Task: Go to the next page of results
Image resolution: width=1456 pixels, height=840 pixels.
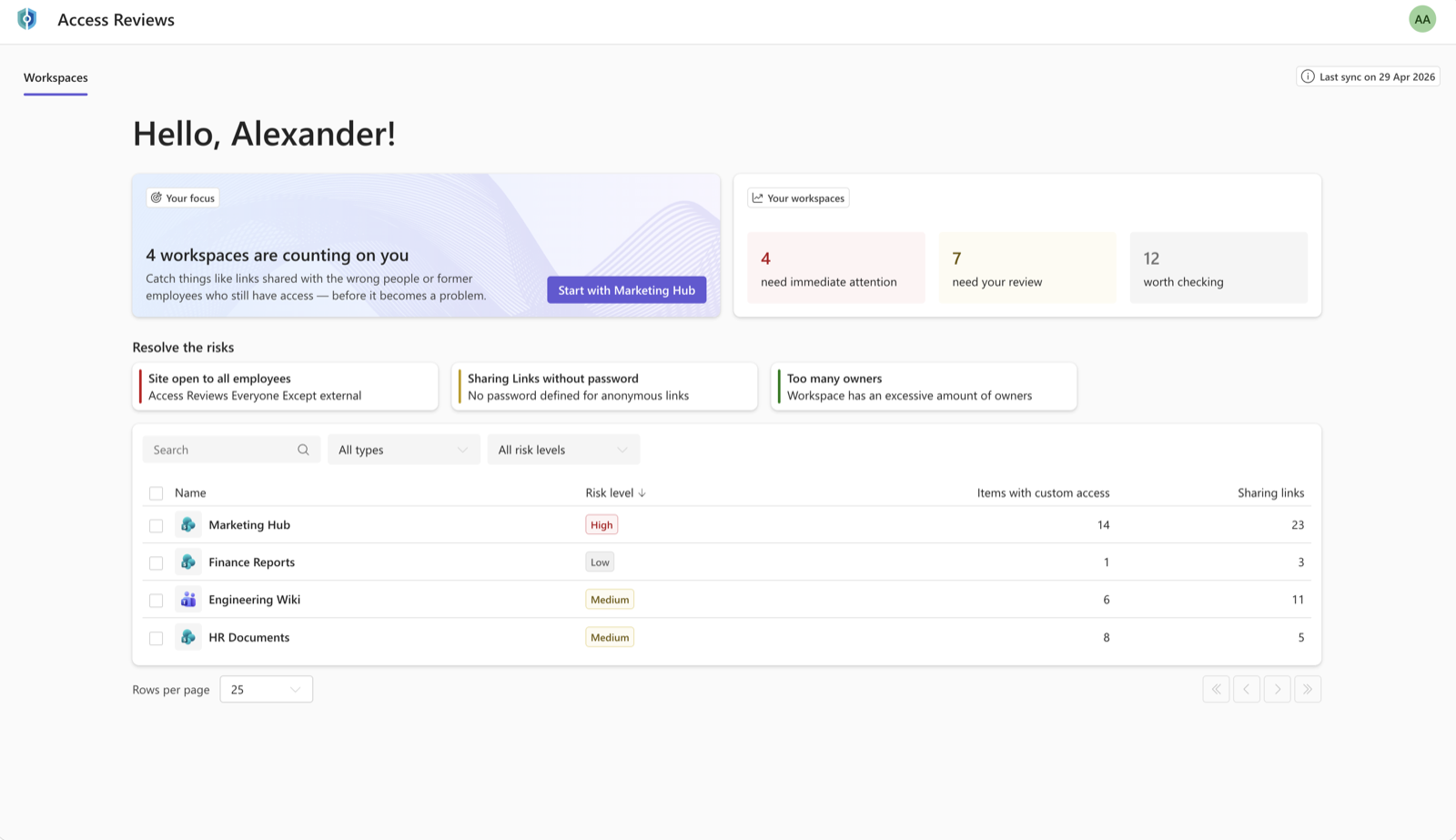Action: (x=1277, y=689)
